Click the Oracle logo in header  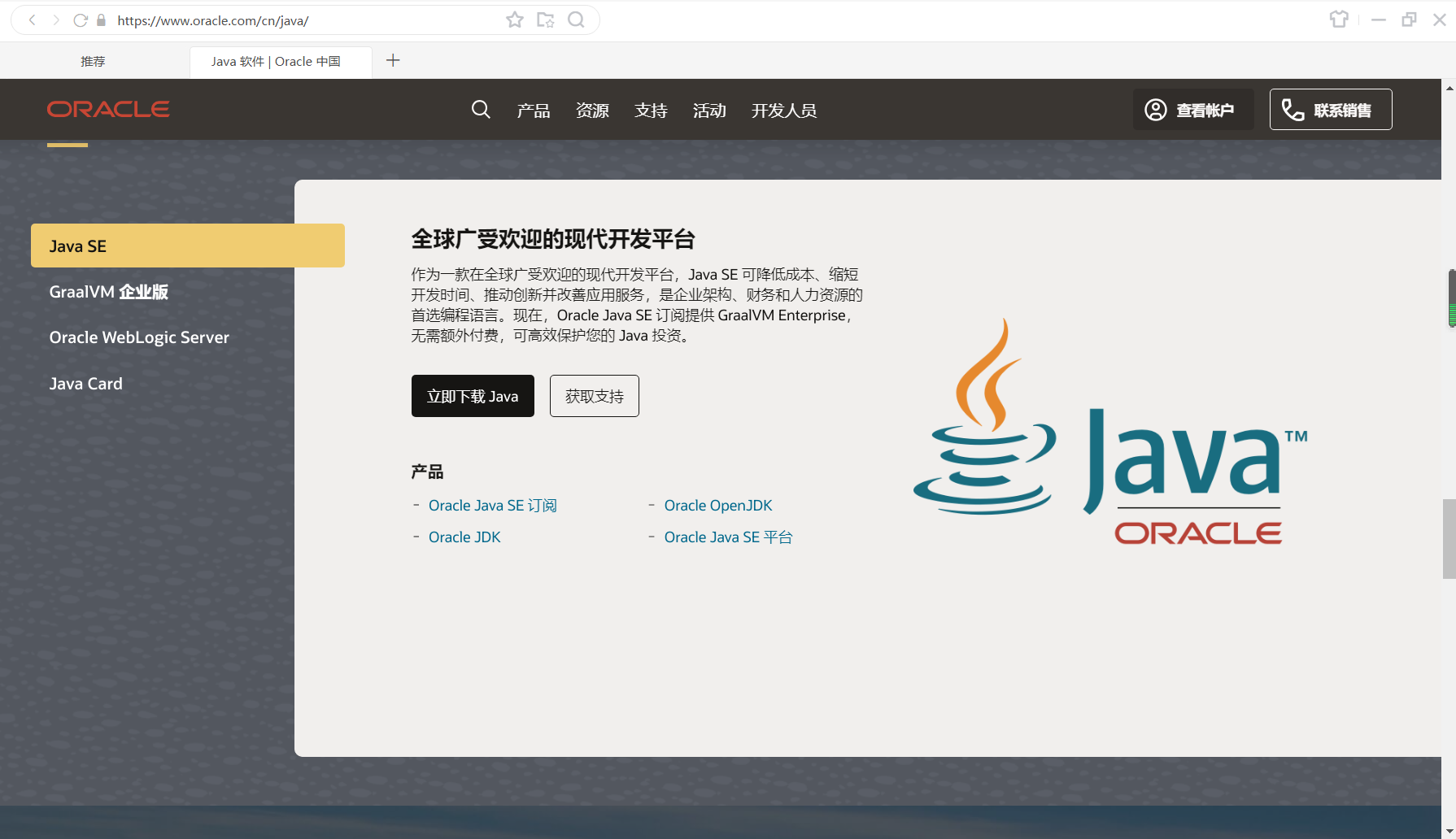pos(108,109)
